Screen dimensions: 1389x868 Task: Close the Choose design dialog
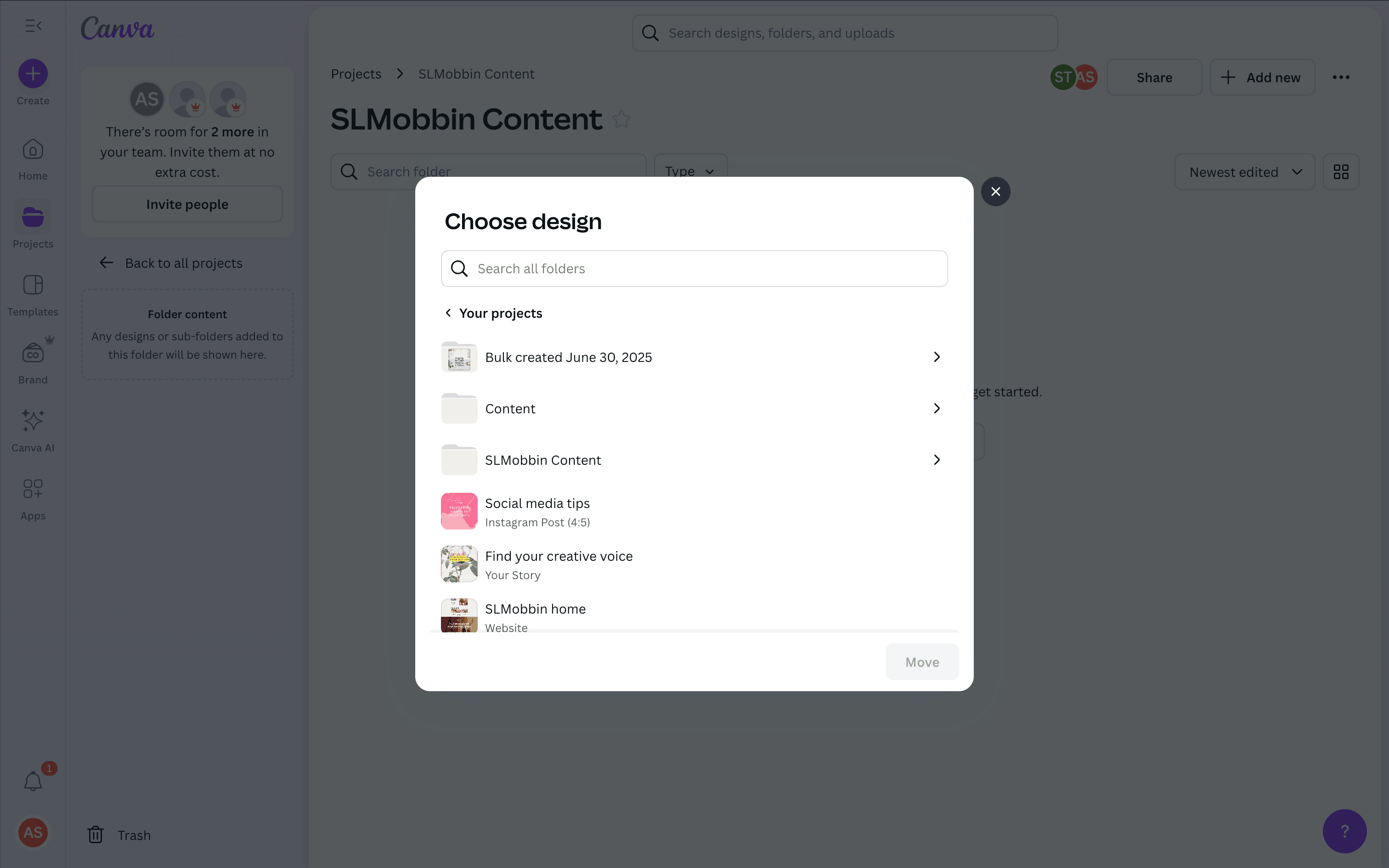(x=995, y=192)
